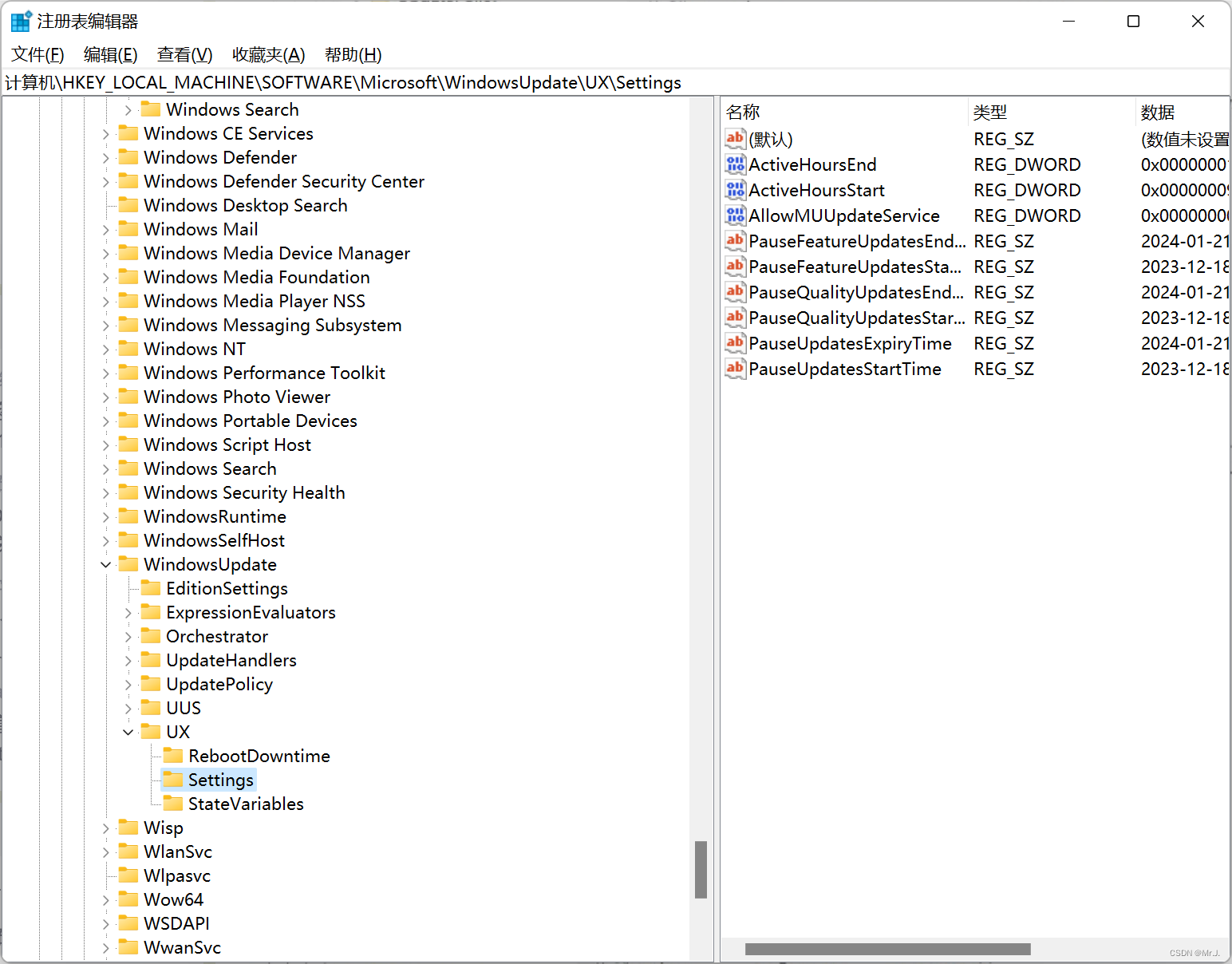Click the Registry Editor app icon in title bar

click(21, 22)
